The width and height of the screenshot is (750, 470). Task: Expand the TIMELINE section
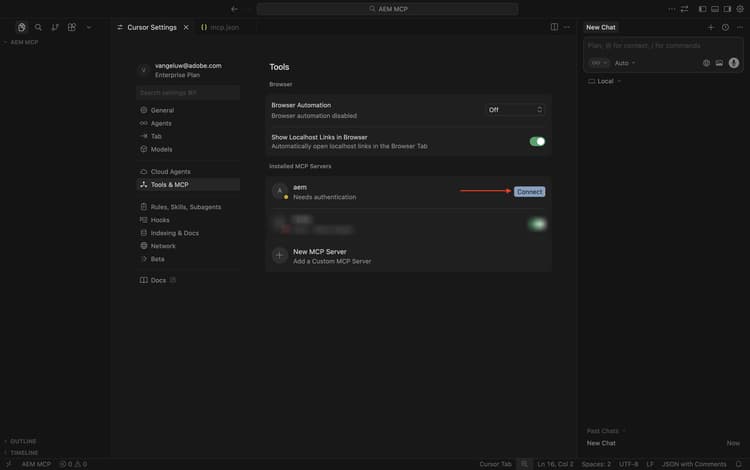22,453
